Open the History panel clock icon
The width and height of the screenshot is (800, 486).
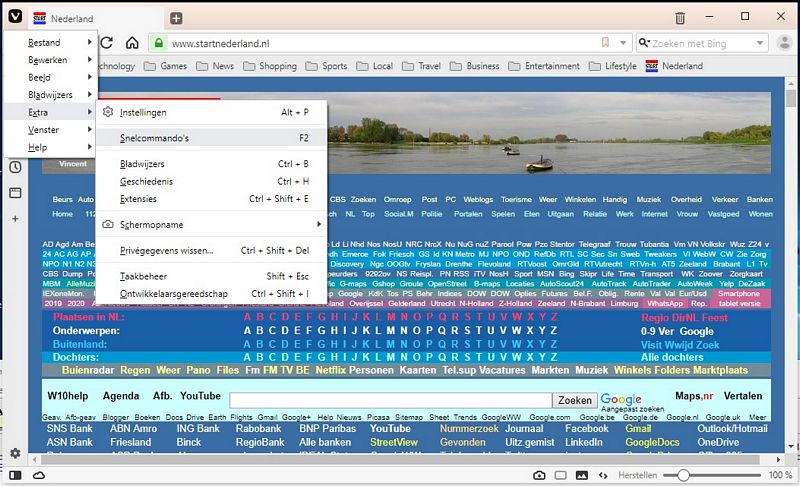15,167
